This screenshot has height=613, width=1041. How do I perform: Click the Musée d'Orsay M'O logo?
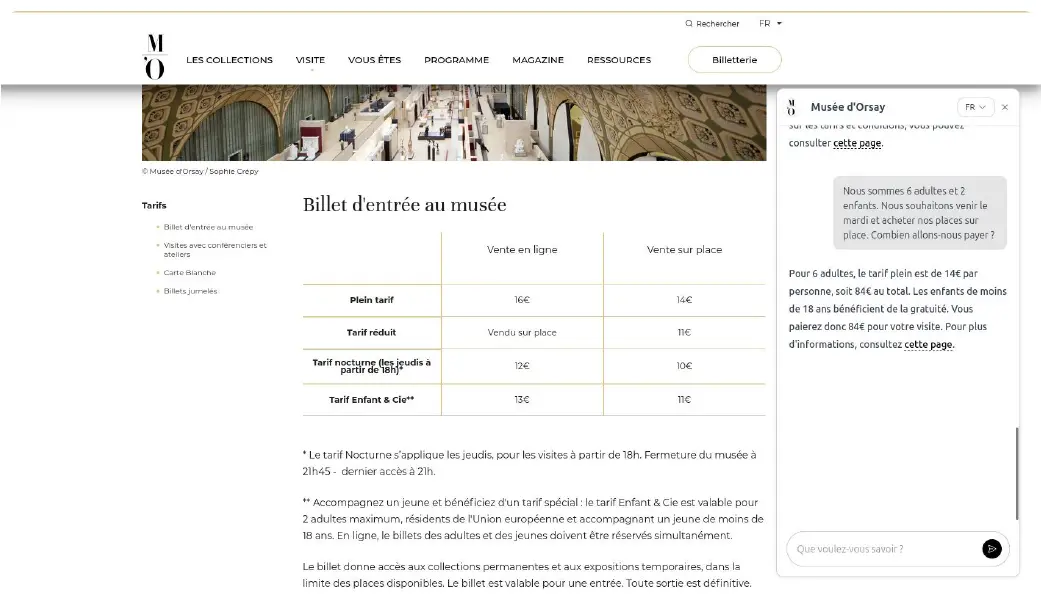[x=155, y=57]
